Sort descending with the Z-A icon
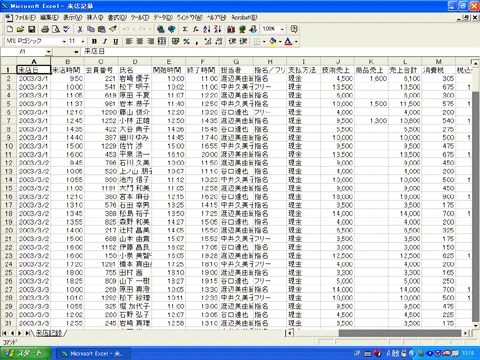The image size is (480, 360). tap(218, 29)
